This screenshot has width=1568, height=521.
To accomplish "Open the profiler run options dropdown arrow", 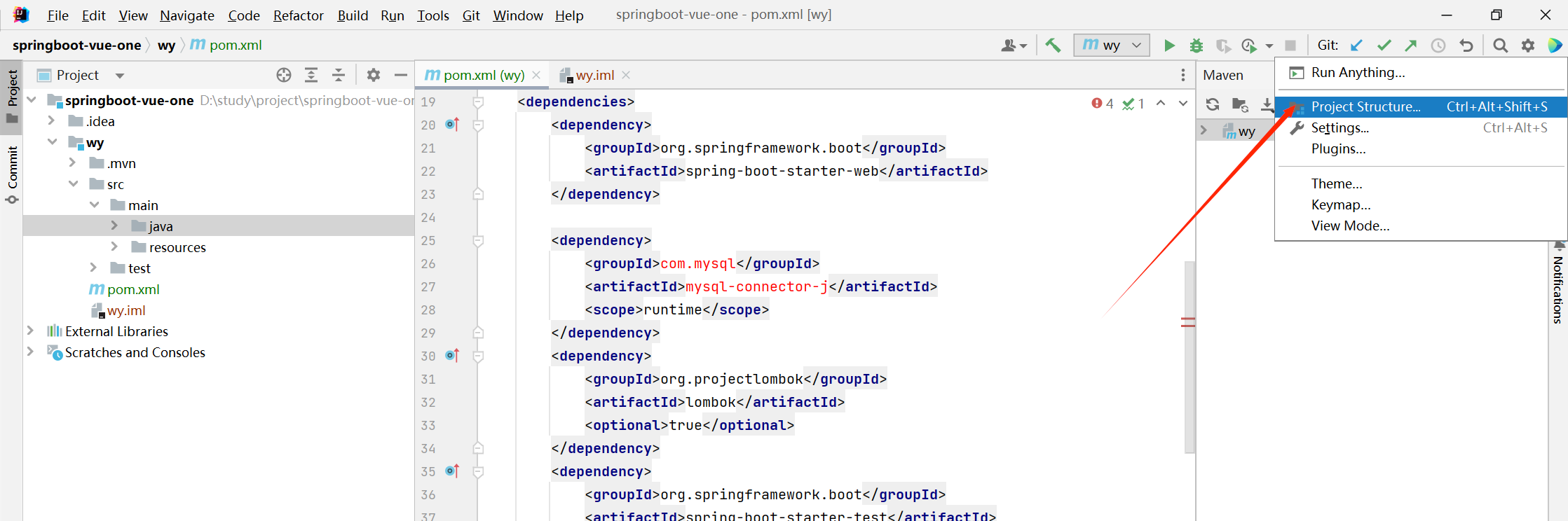I will [x=1269, y=46].
